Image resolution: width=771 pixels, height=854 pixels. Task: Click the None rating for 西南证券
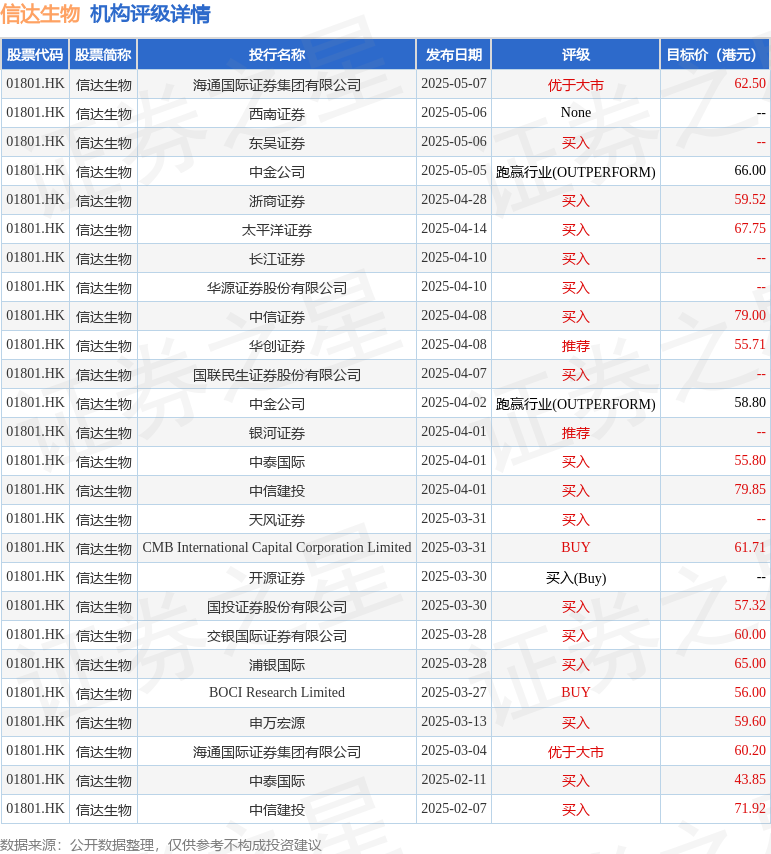tap(576, 113)
